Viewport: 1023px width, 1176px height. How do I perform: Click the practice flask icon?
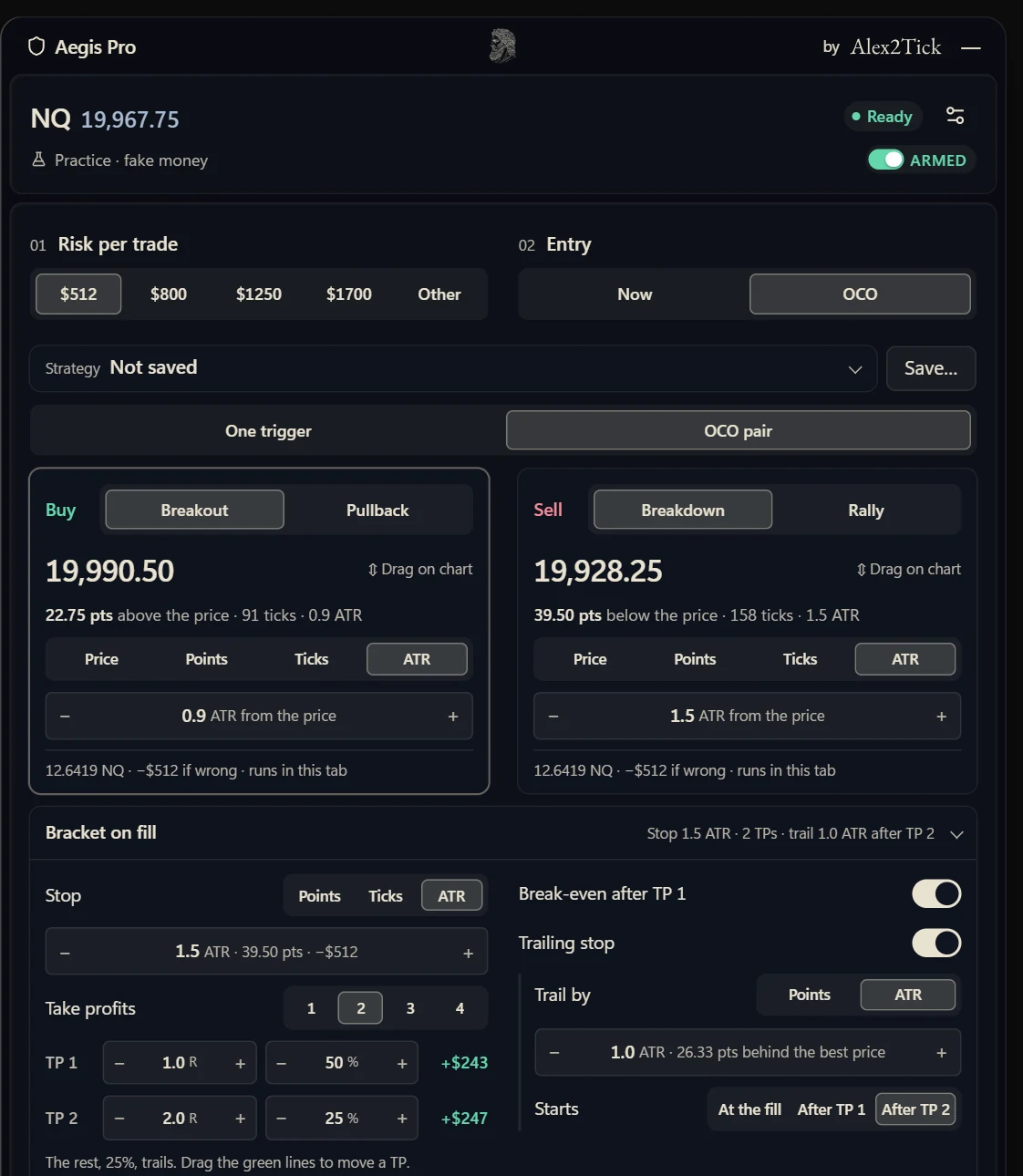pyautogui.click(x=38, y=160)
